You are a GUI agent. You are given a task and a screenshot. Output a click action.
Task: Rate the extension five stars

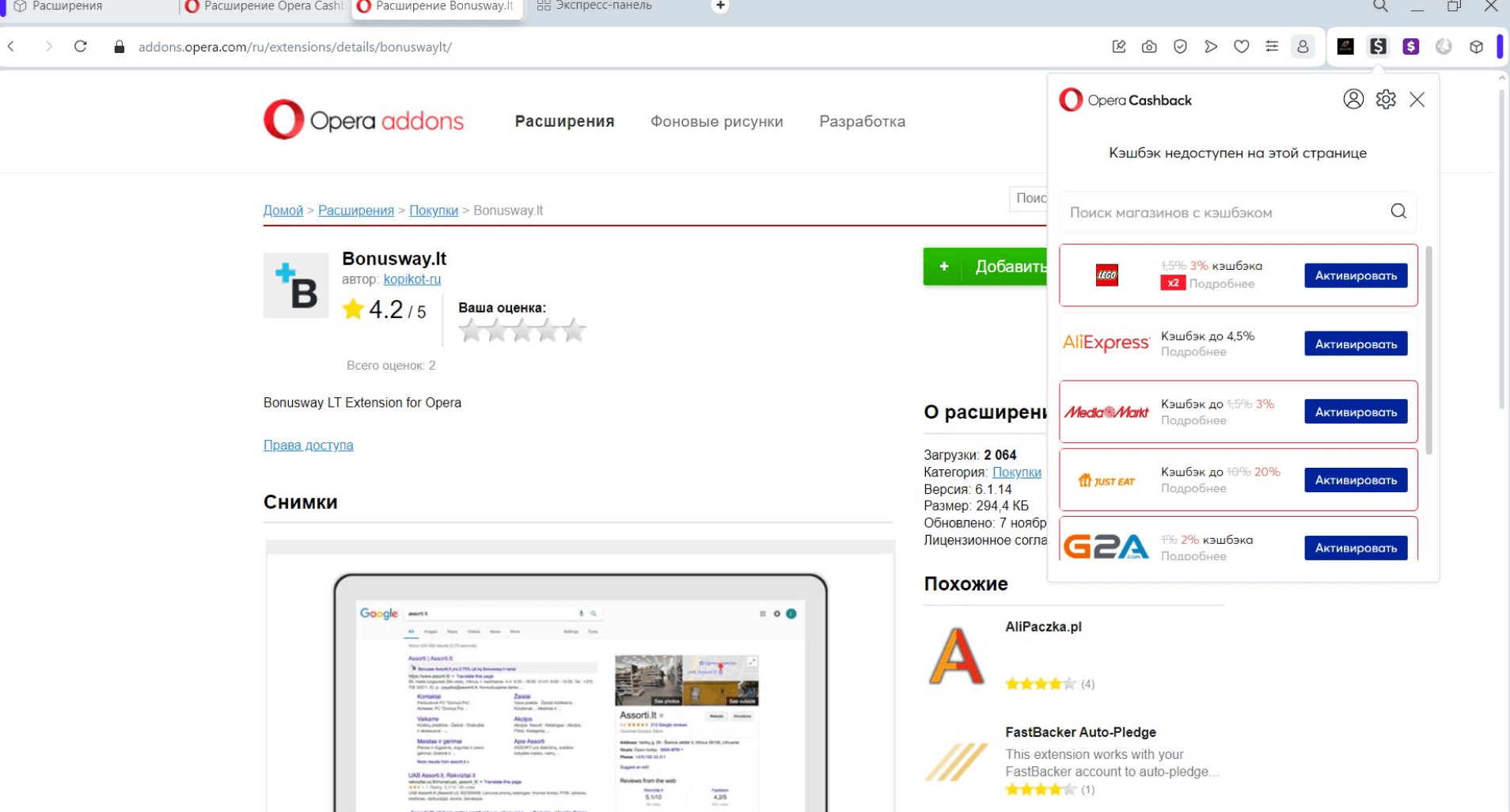pyautogui.click(x=574, y=331)
